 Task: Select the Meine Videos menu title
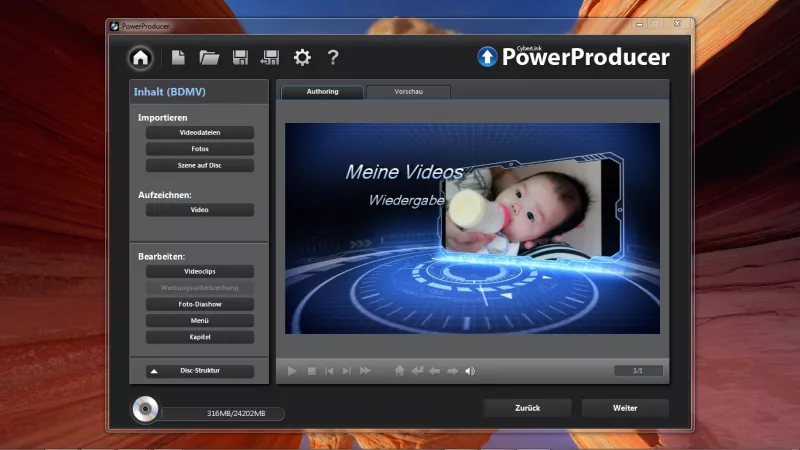(x=404, y=172)
